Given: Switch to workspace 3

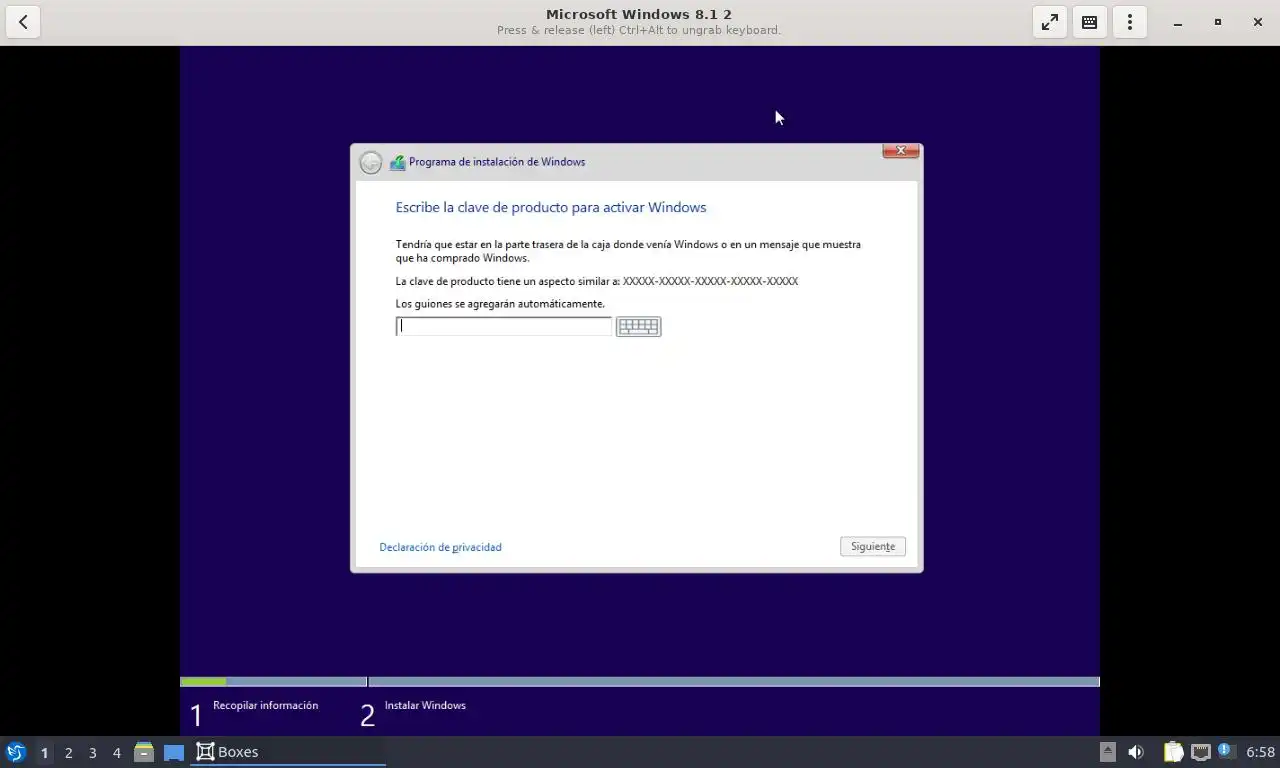Looking at the screenshot, I should (92, 752).
